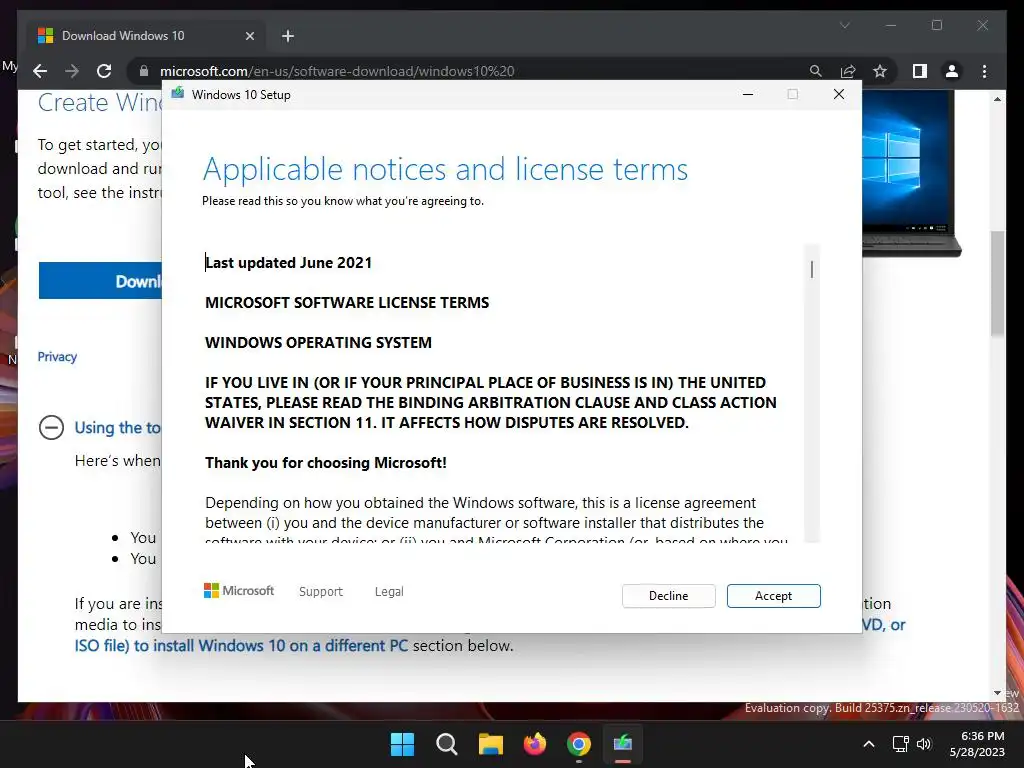Screen dimensions: 1024x768
Task: Close the Windows 10 Setup dialog
Action: (x=839, y=95)
